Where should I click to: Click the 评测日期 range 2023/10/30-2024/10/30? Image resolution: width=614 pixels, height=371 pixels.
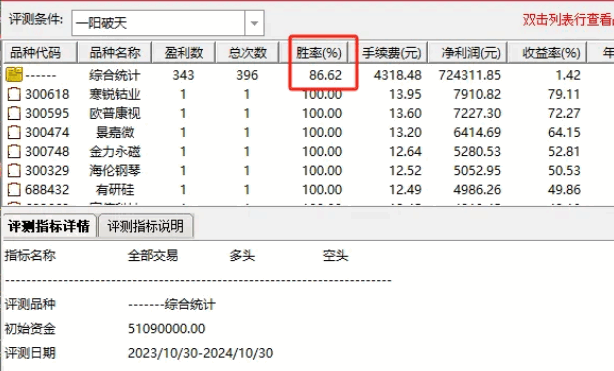point(200,353)
